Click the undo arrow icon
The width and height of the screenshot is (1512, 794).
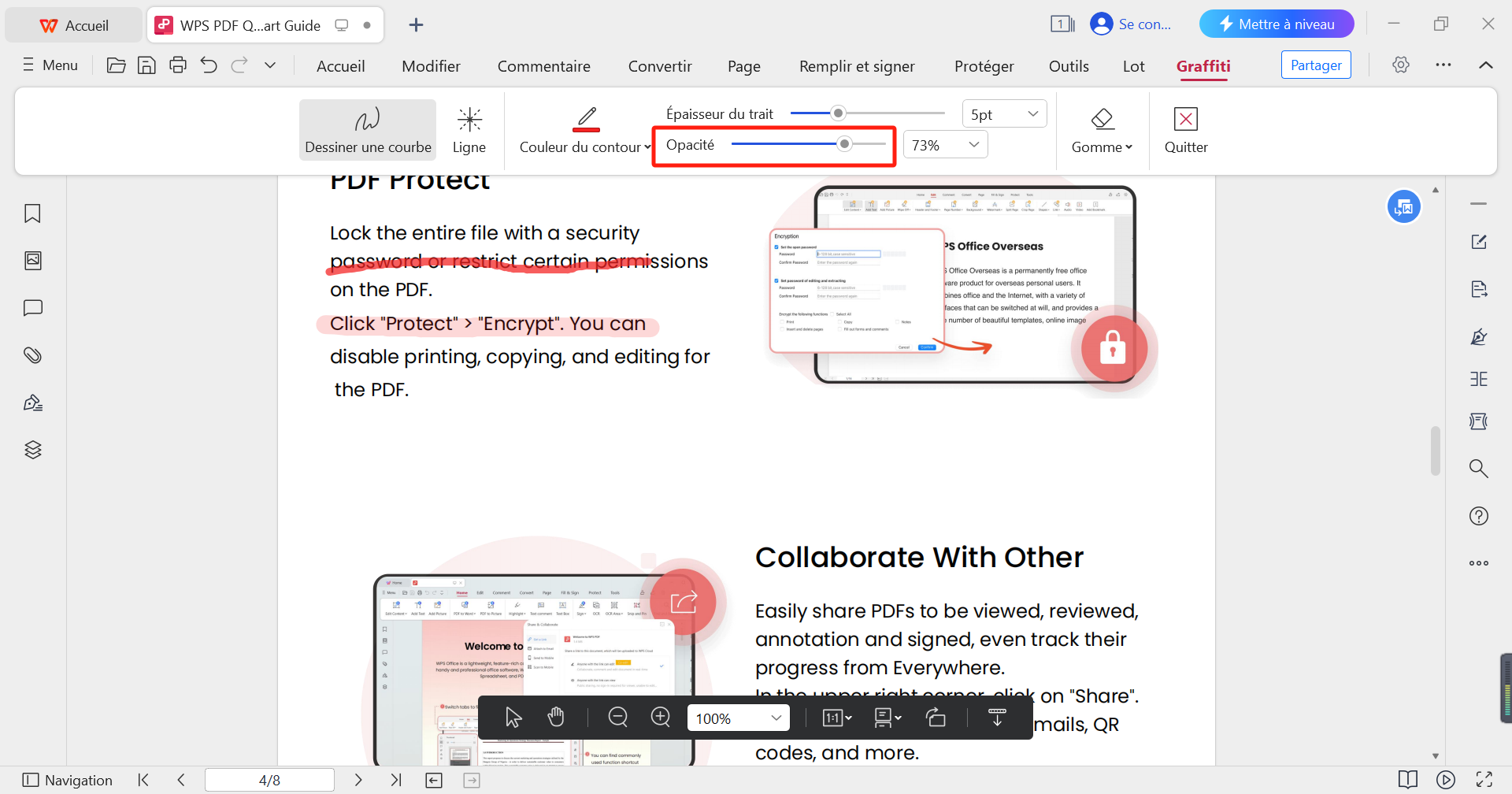click(209, 65)
